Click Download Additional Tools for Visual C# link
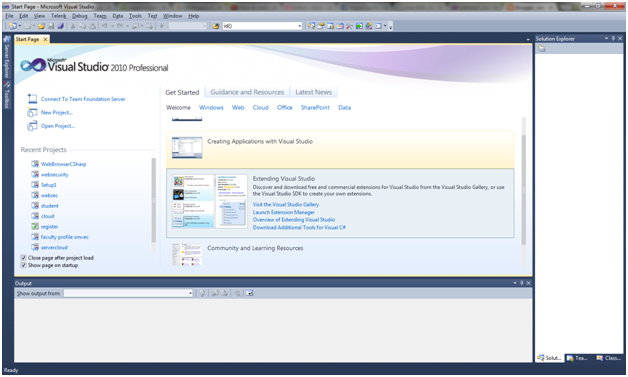The width and height of the screenshot is (628, 377). (x=299, y=227)
